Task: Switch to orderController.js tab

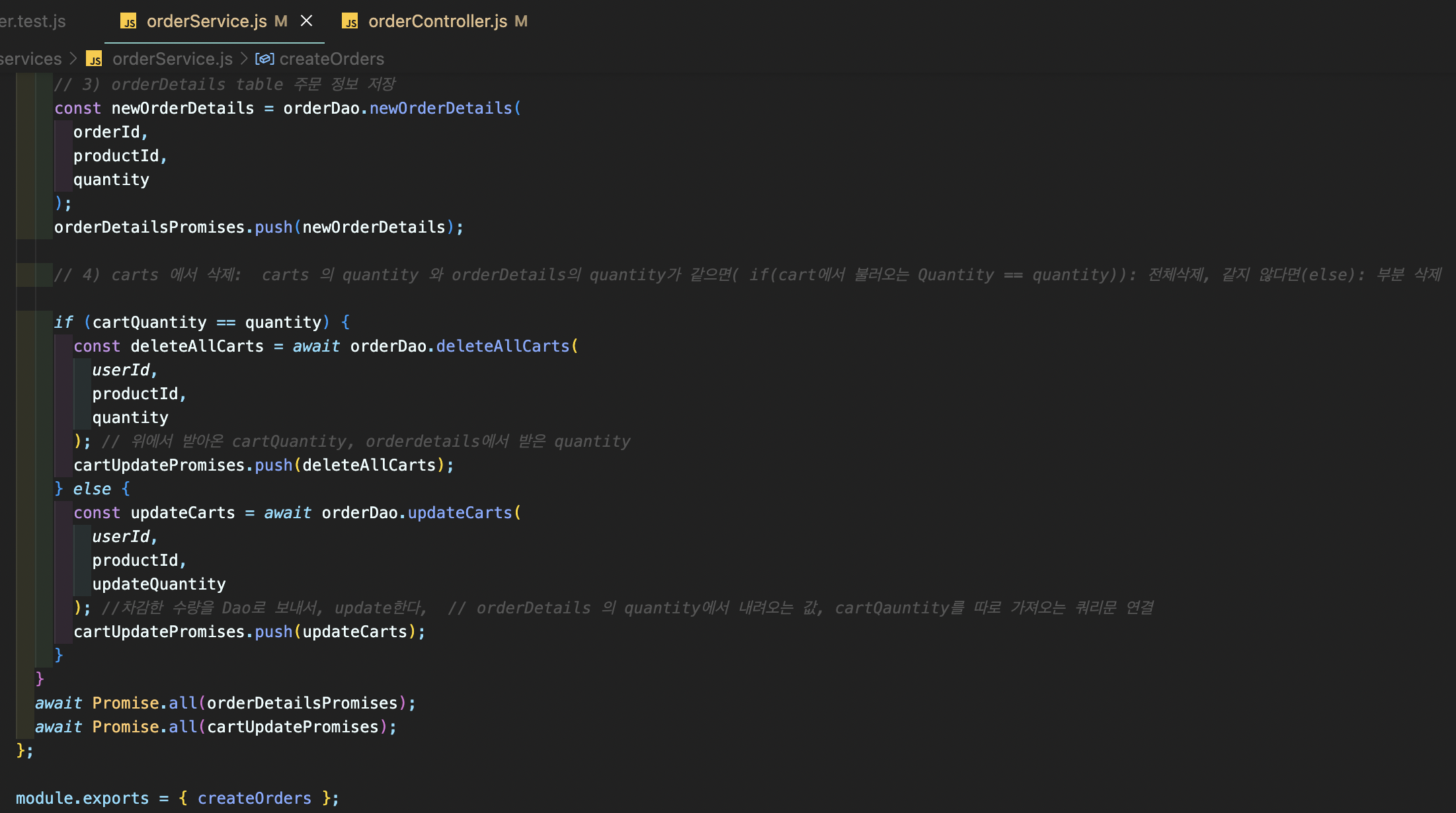Action: (x=437, y=21)
